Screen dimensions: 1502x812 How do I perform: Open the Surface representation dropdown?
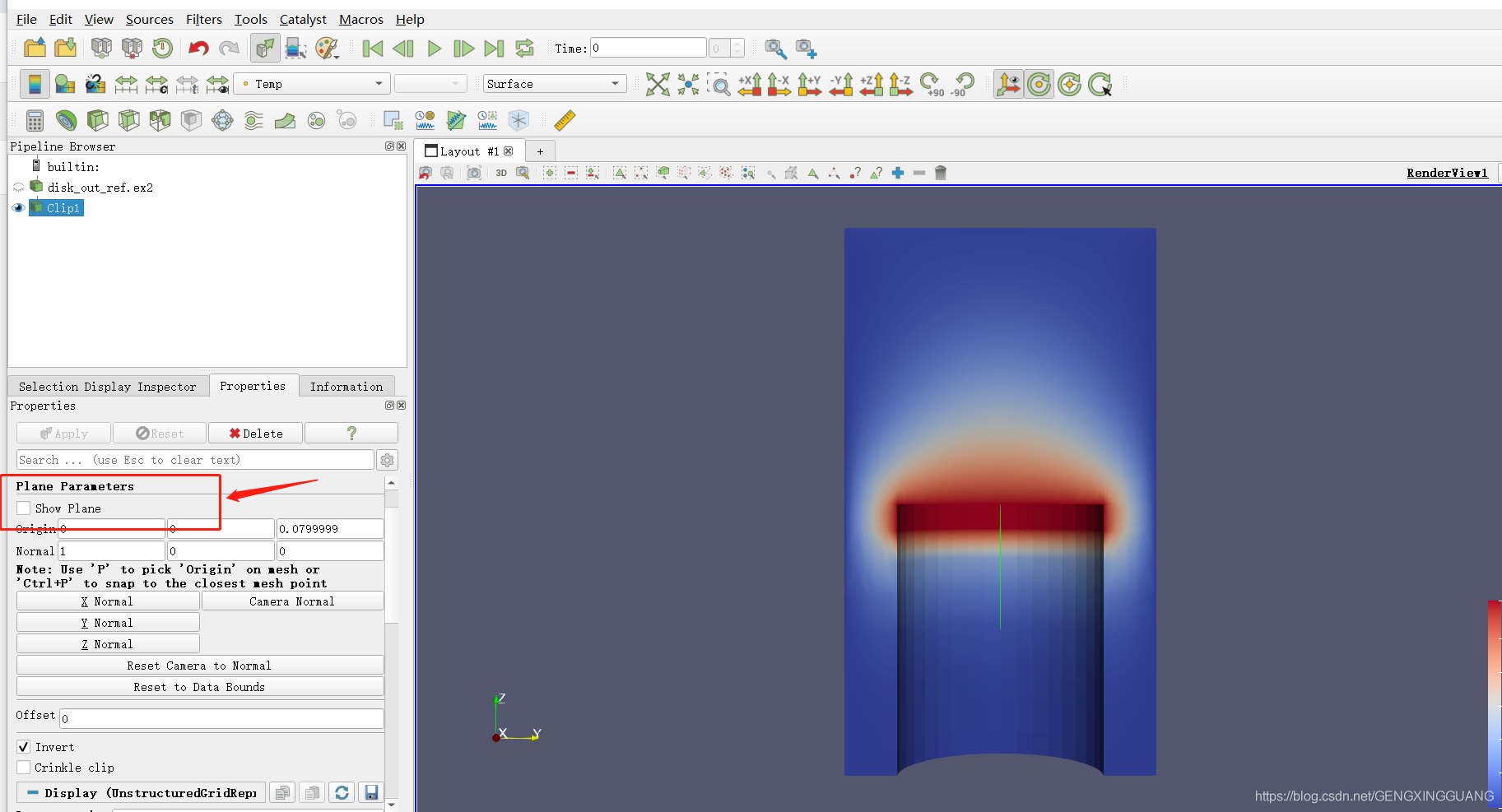pyautogui.click(x=555, y=84)
